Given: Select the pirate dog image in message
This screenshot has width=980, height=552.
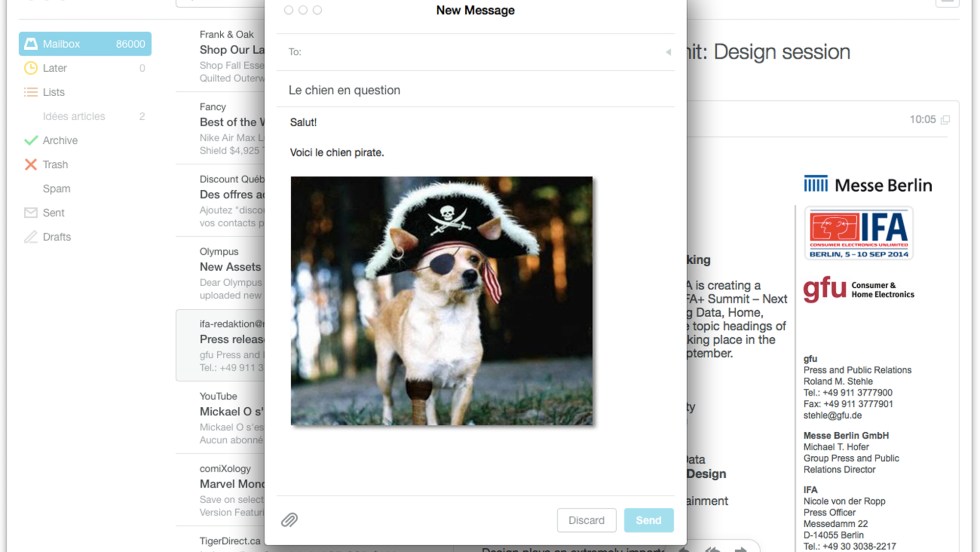Looking at the screenshot, I should pos(441,301).
